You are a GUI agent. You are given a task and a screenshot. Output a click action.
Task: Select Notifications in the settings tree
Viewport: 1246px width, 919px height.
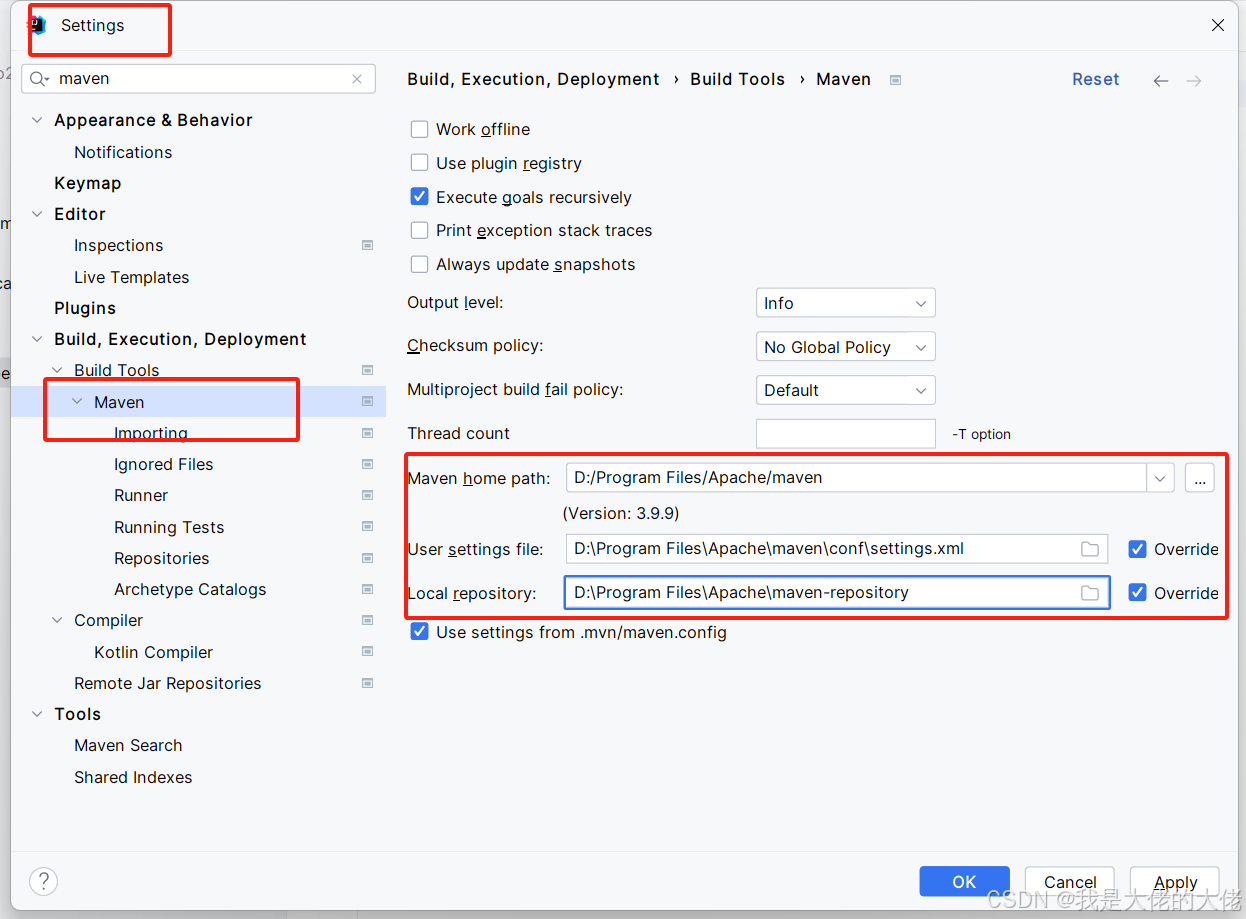click(x=123, y=152)
